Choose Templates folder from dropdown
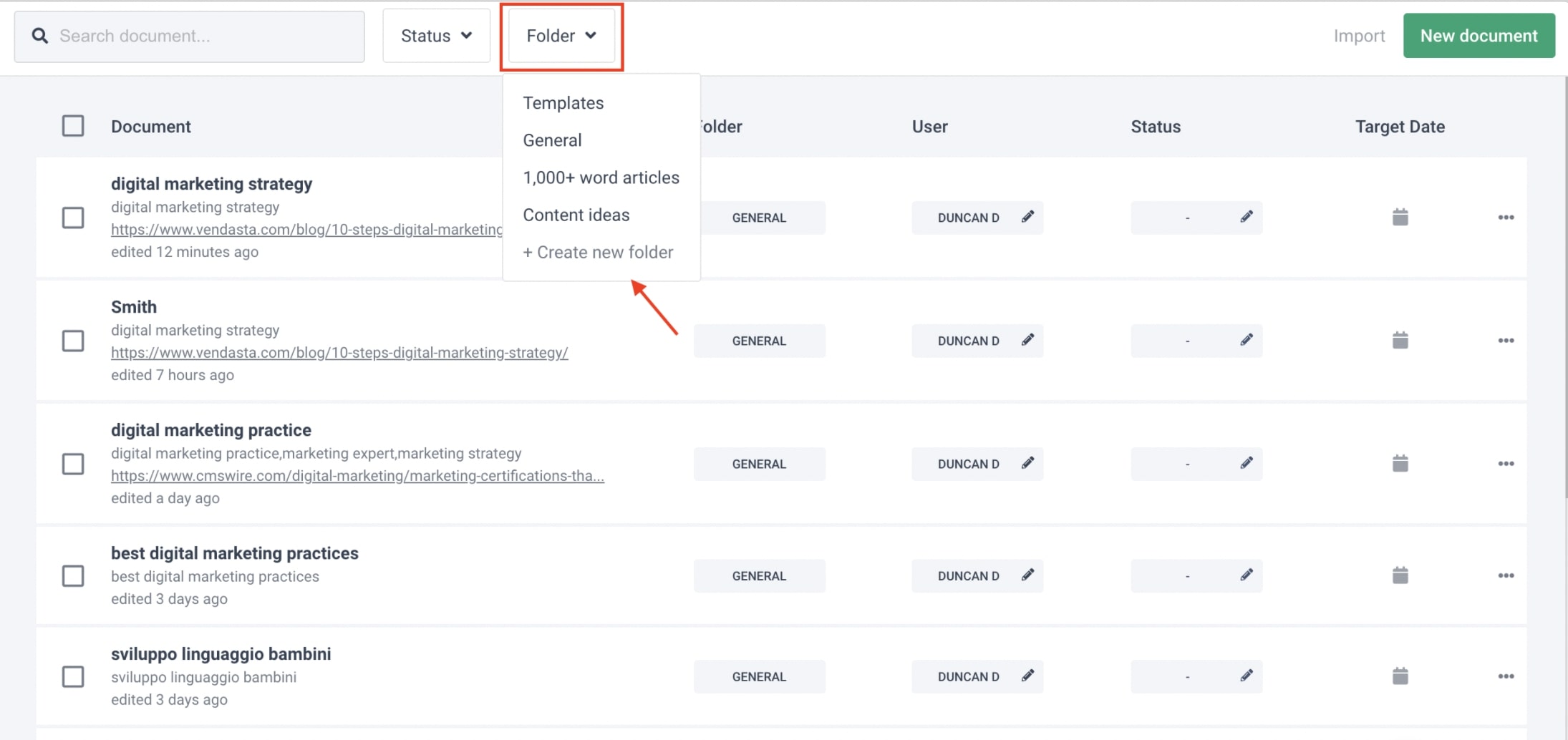 563,103
